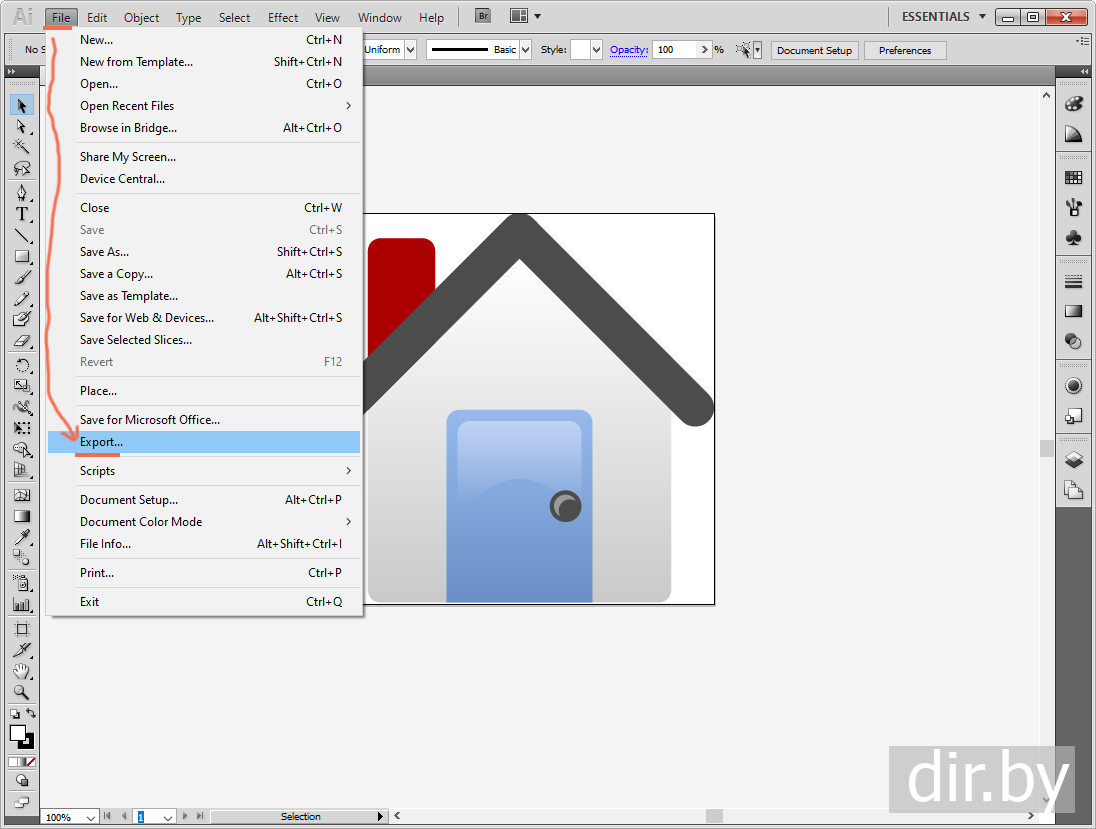Pick the Magic Wand tool
This screenshot has height=829, width=1096.
[22, 147]
